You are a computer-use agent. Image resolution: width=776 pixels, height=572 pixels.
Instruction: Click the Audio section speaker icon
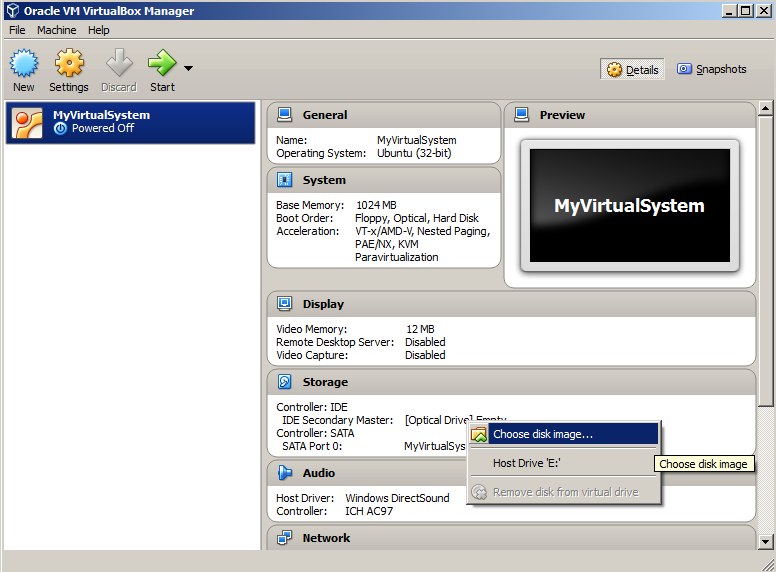point(285,473)
